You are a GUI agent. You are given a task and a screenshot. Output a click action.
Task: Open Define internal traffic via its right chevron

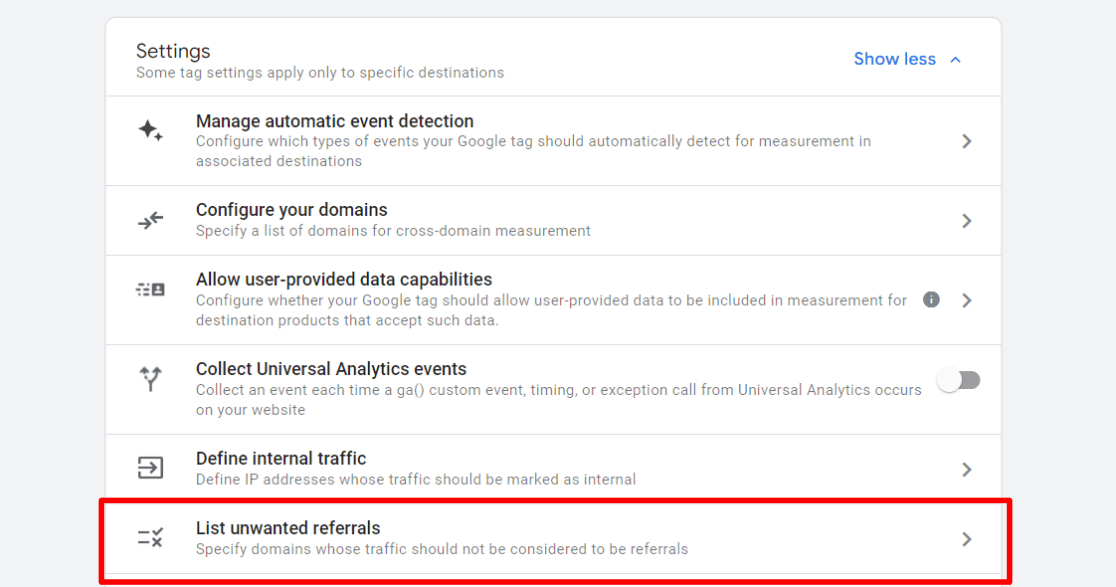(967, 468)
